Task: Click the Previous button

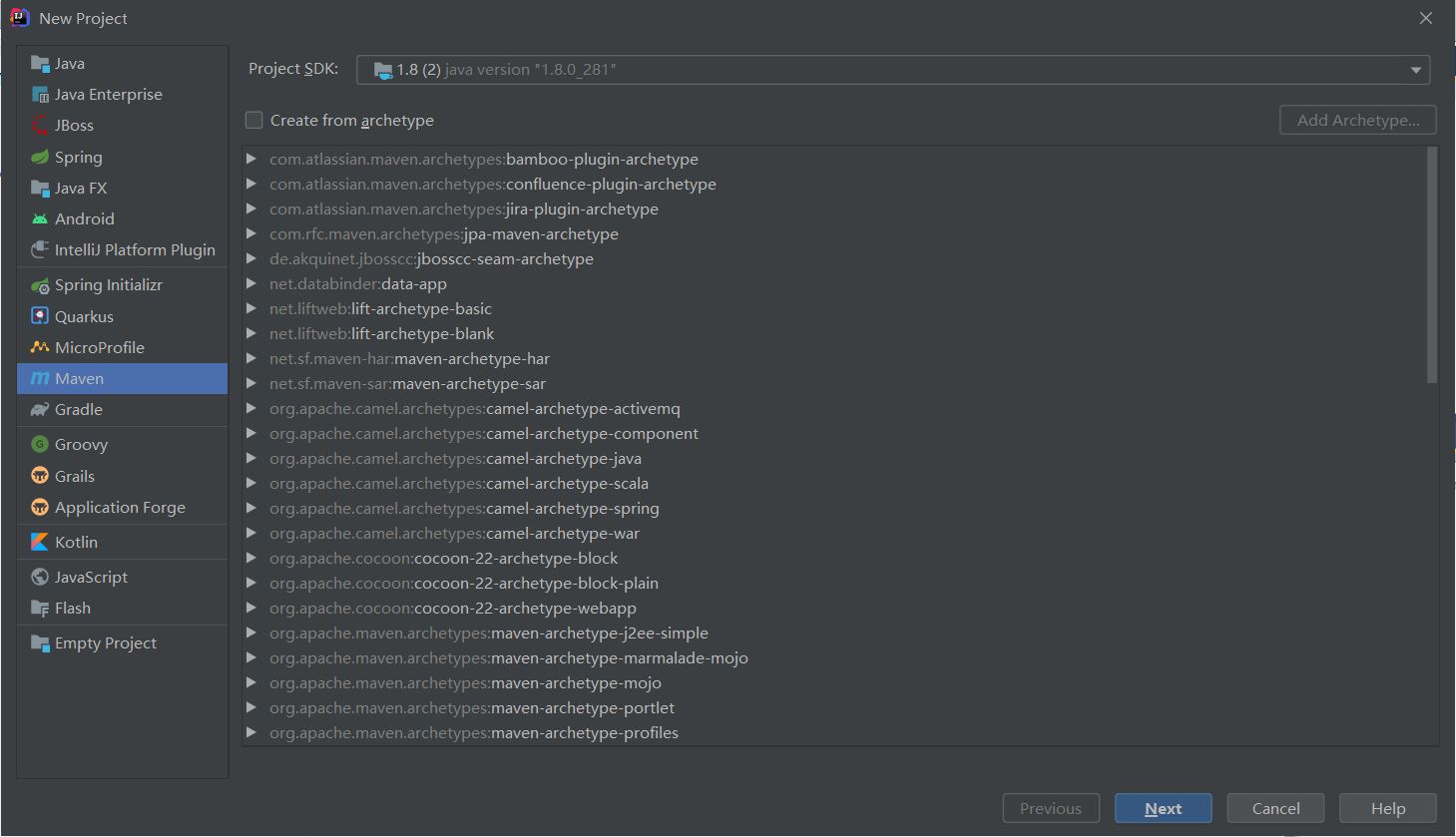Action: (x=1051, y=809)
